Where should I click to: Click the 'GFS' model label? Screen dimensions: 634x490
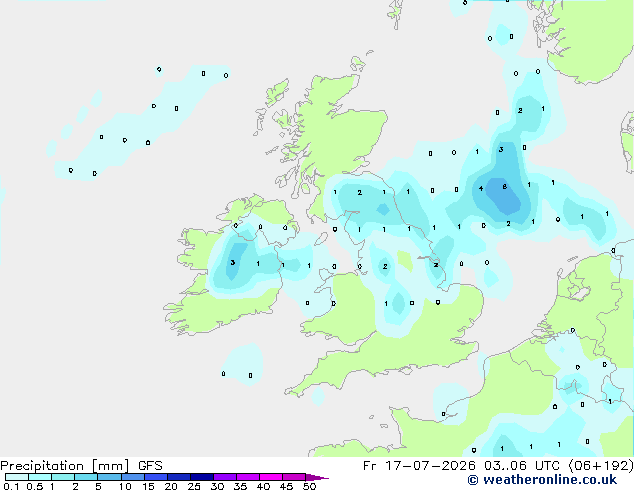point(150,466)
